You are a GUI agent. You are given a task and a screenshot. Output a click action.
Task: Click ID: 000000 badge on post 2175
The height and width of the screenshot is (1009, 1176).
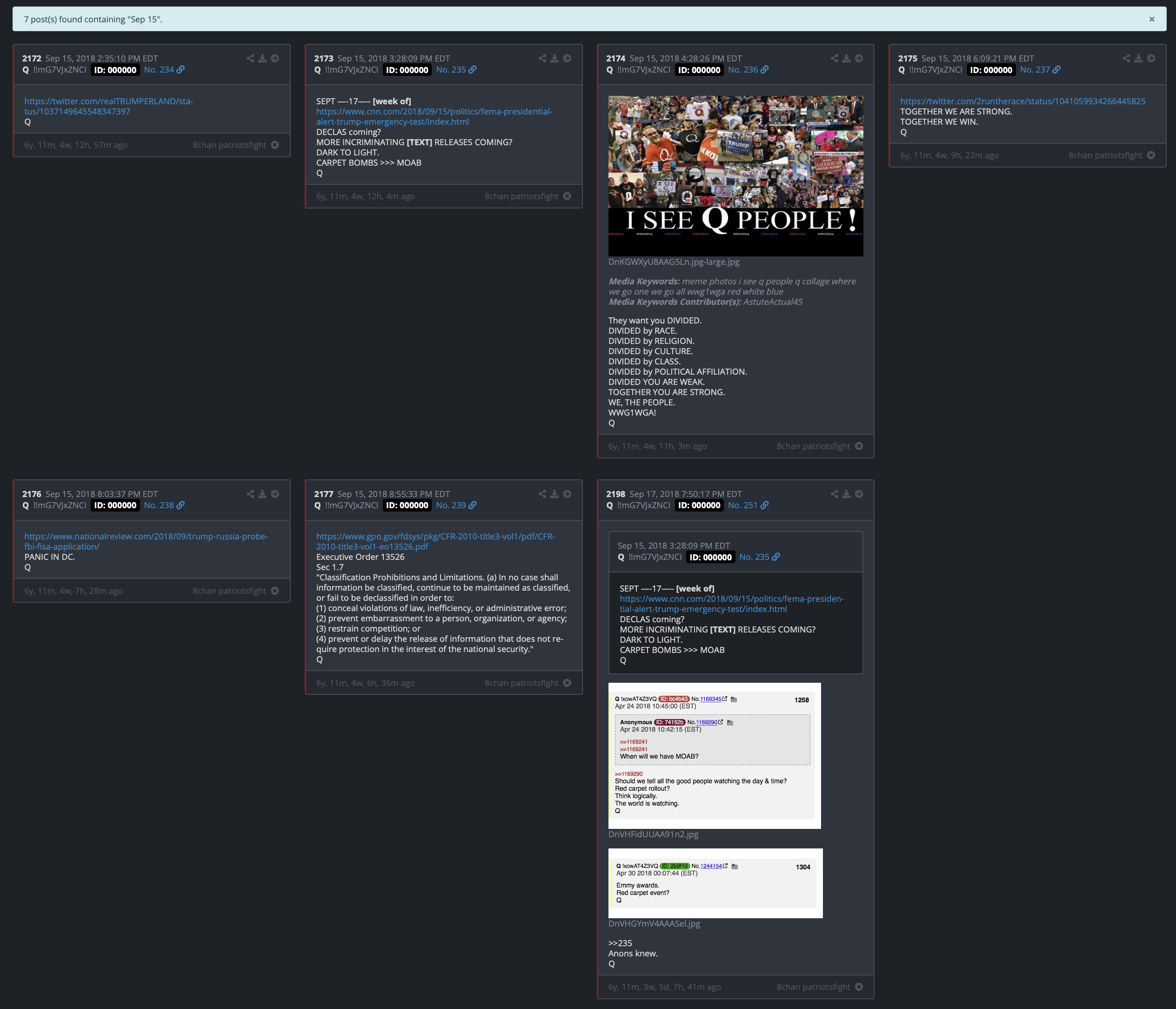991,70
